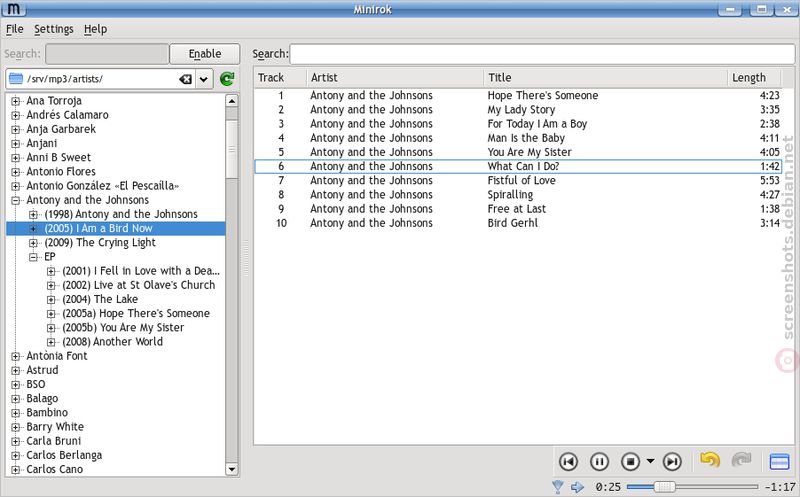Screen dimensions: 800x497
Task: Expand the Barry White folder
Action: [15, 427]
